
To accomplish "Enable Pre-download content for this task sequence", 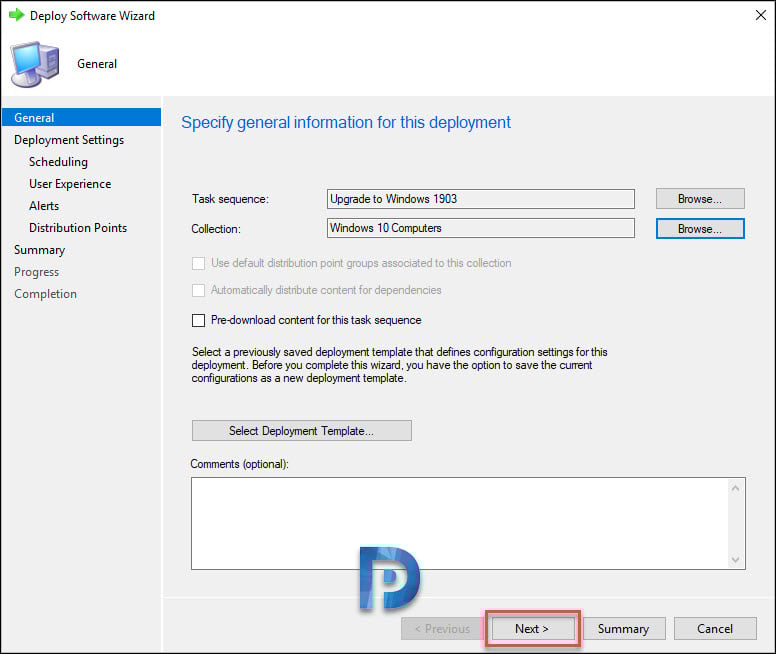I will 198,320.
